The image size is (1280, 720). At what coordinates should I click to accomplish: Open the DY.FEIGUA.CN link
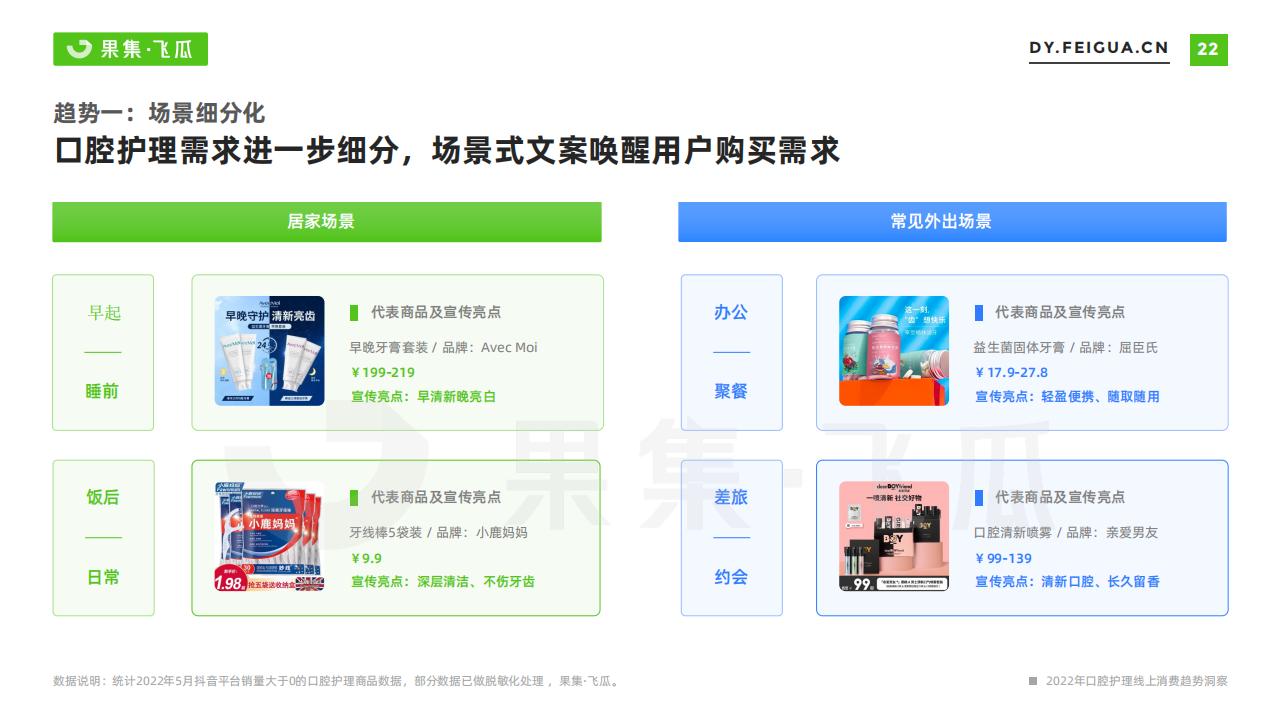tap(1099, 48)
